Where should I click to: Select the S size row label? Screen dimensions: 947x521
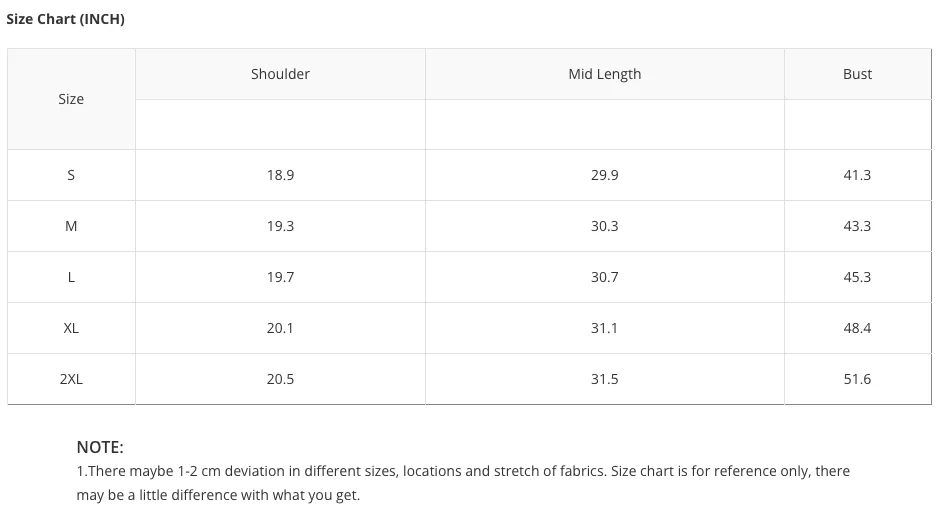[71, 175]
